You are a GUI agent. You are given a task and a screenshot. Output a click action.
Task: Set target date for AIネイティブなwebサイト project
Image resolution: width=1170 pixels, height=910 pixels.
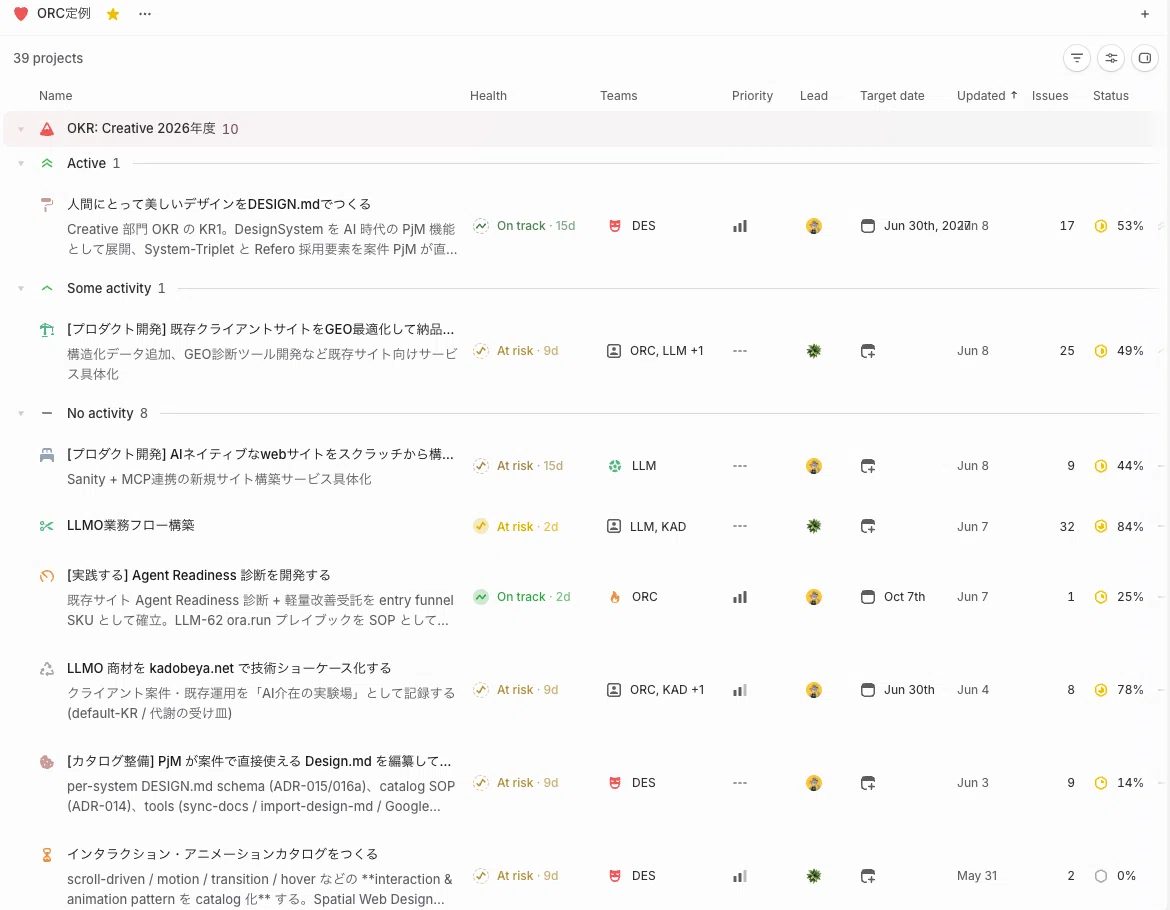(868, 466)
